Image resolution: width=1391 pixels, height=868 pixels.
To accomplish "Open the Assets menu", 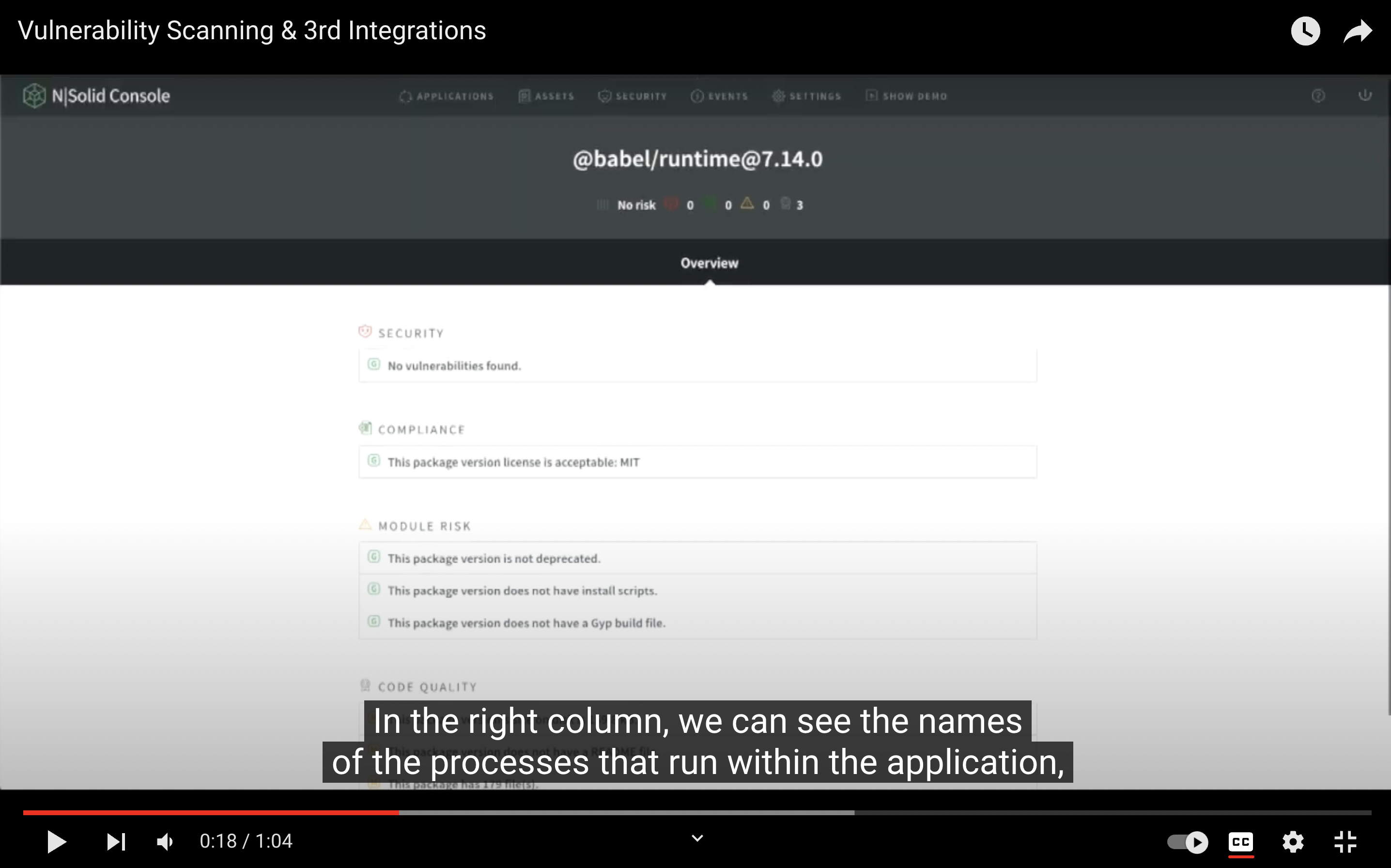I will tap(546, 96).
